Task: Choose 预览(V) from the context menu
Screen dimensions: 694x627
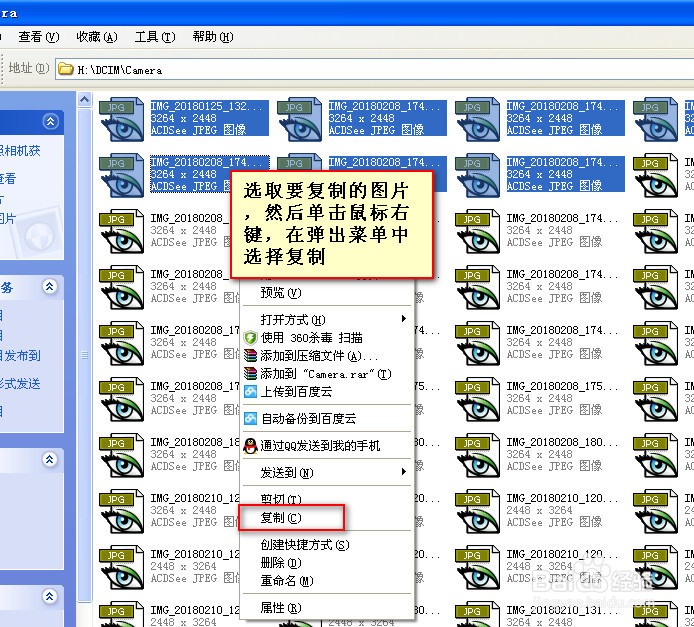Action: (327, 293)
